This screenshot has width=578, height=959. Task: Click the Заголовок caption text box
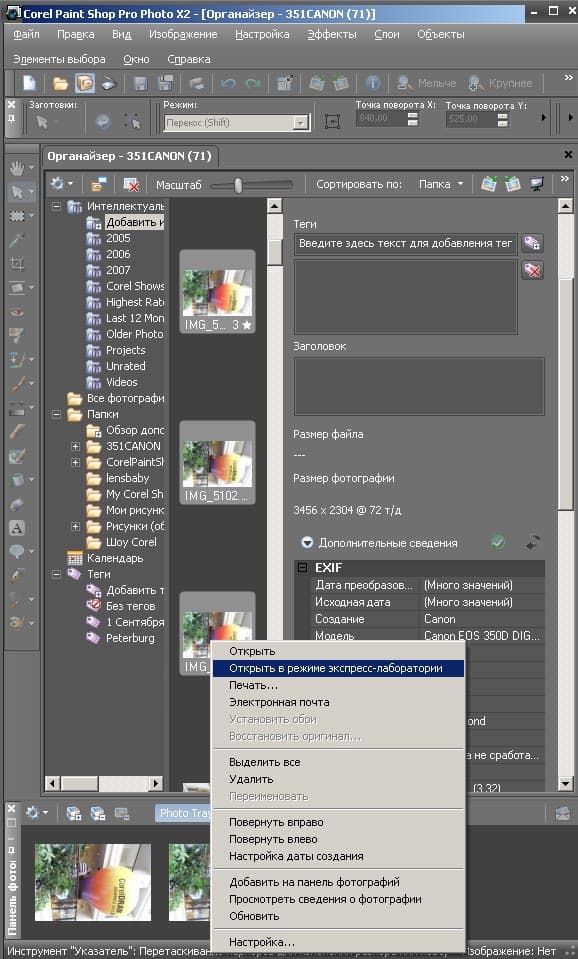pyautogui.click(x=419, y=387)
